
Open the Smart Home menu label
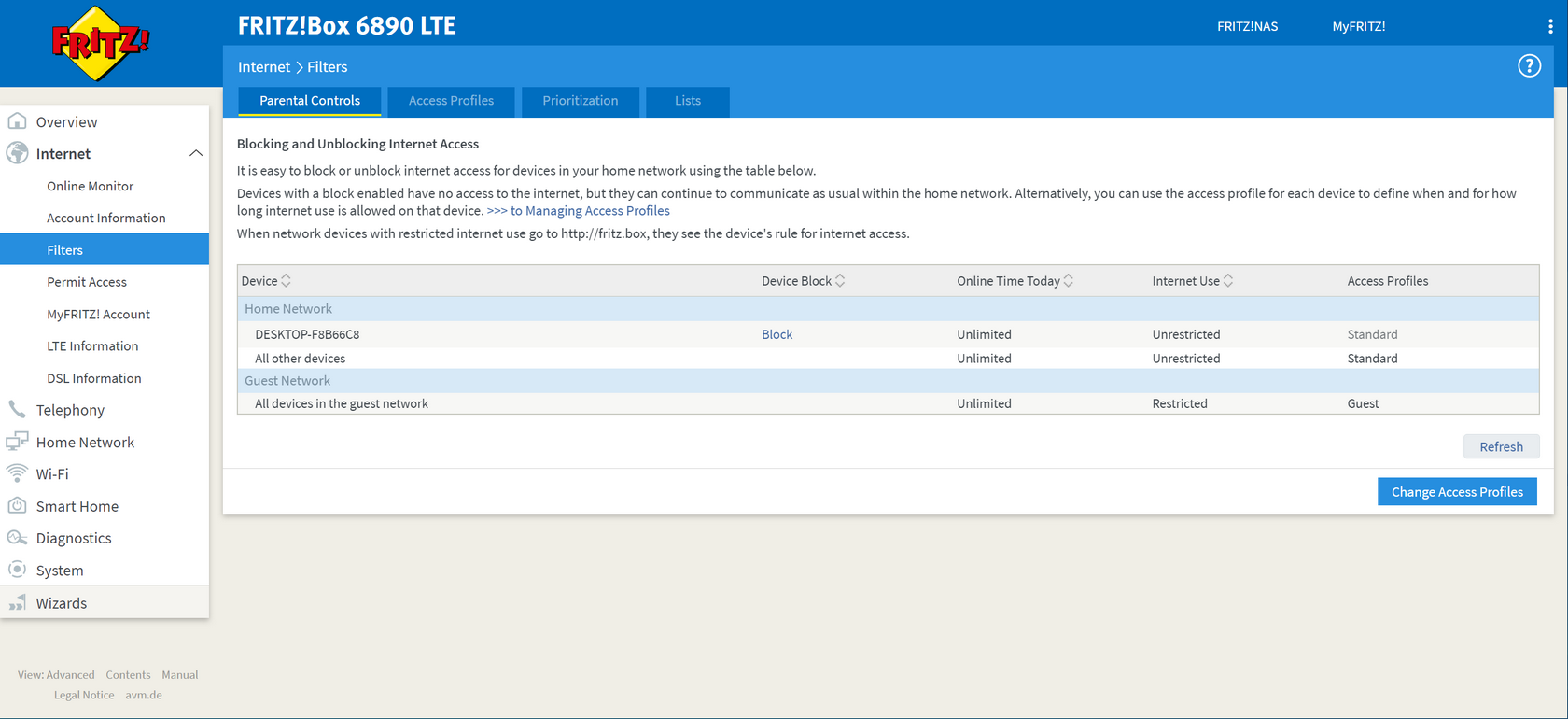77,506
